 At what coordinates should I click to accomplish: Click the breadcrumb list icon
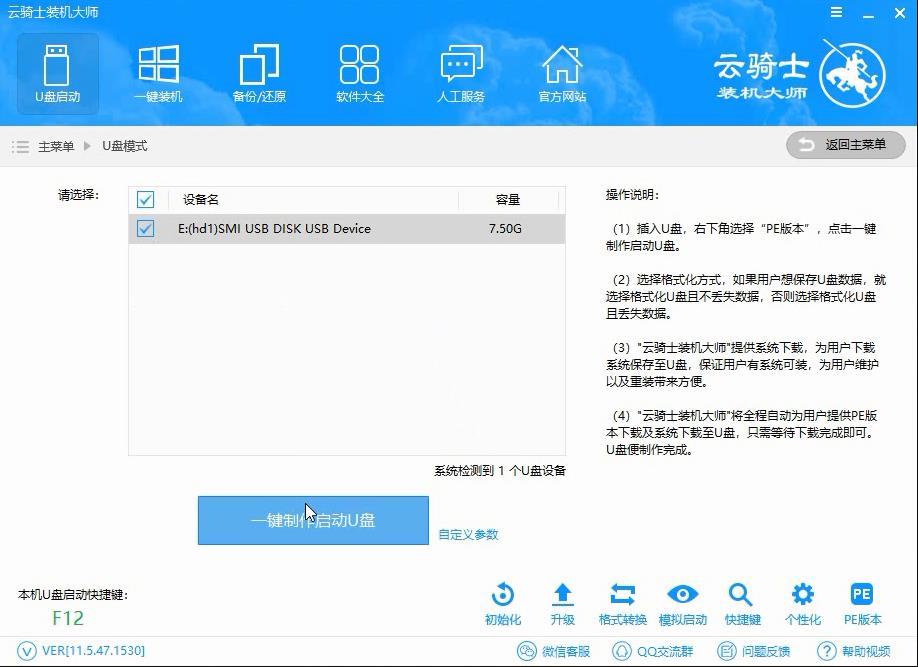point(20,146)
